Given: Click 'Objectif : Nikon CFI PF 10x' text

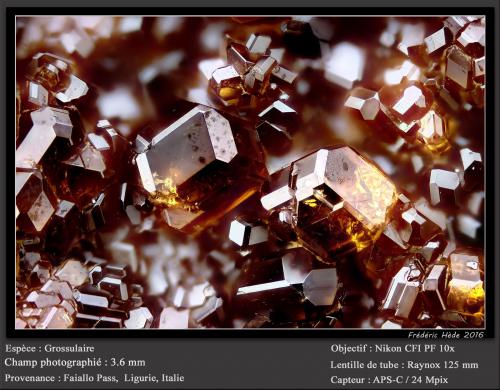Looking at the screenshot, I should pyautogui.click(x=393, y=349).
